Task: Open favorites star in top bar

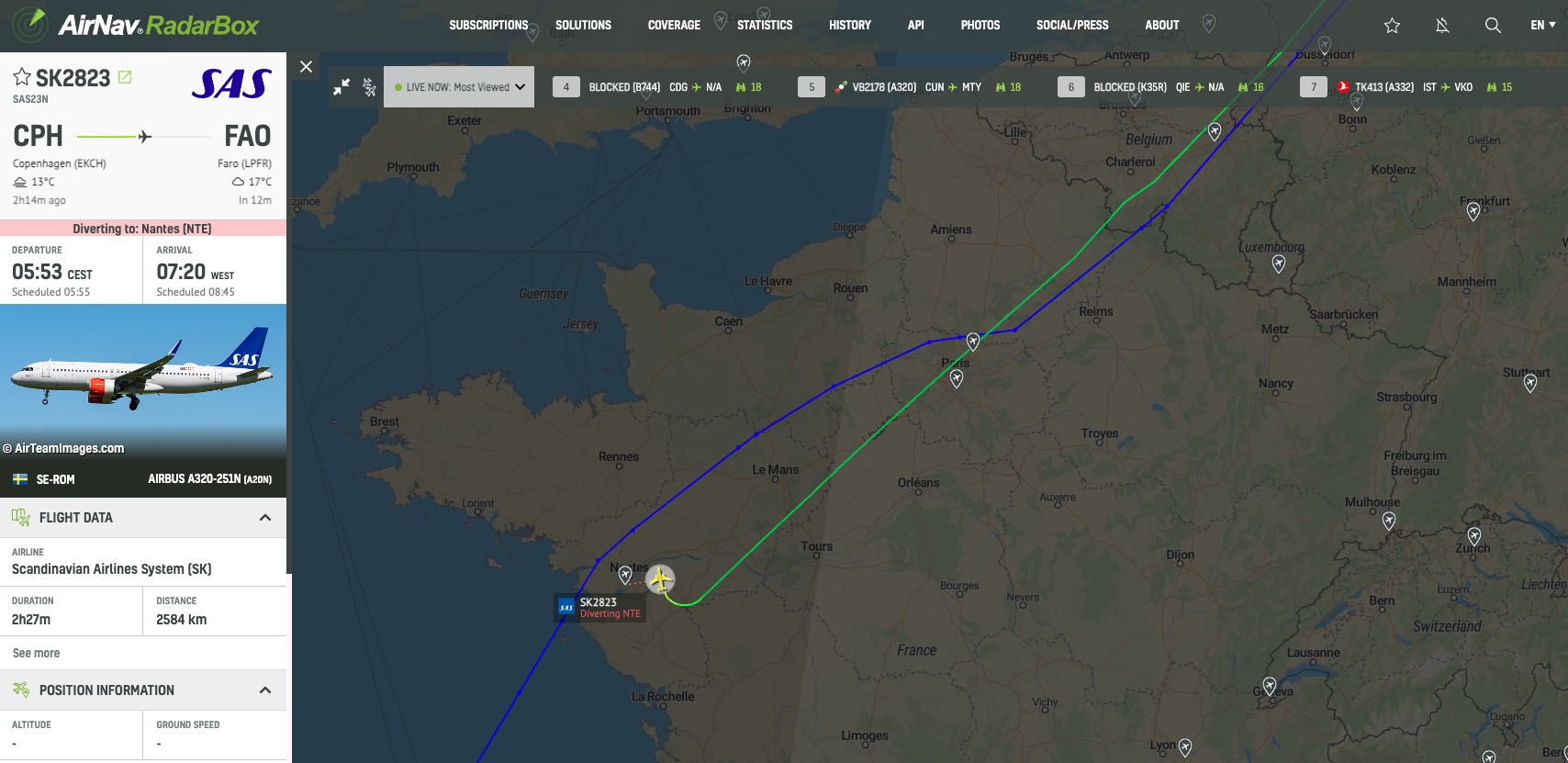Action: click(1392, 26)
